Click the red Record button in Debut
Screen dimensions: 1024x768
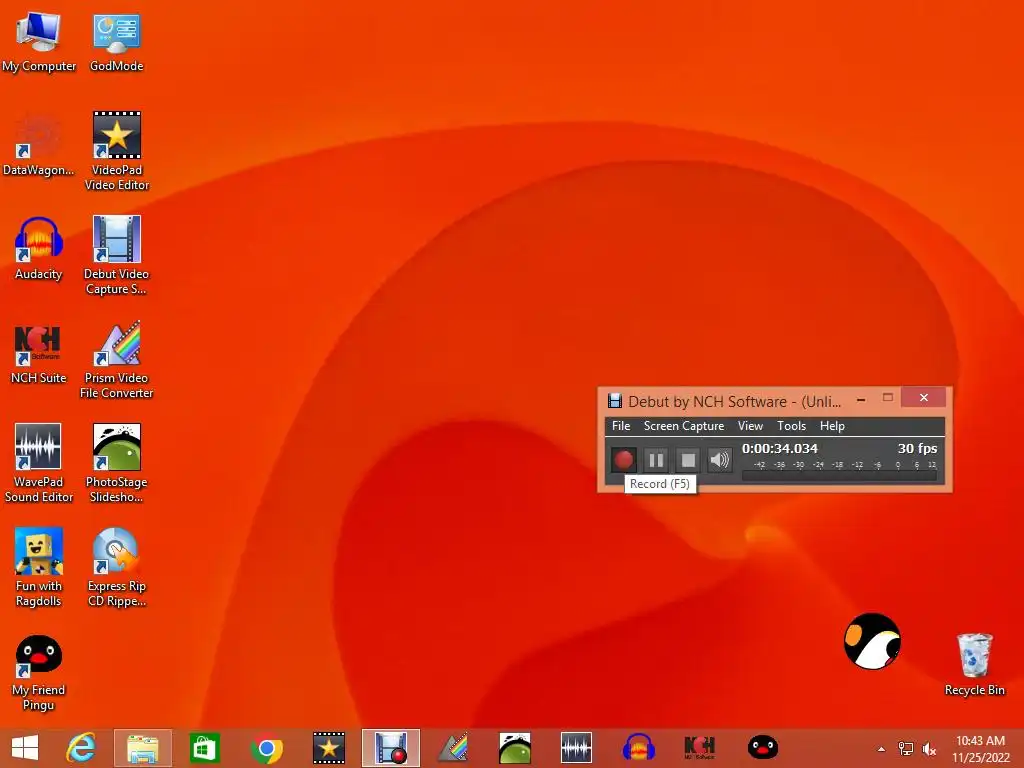(x=623, y=460)
